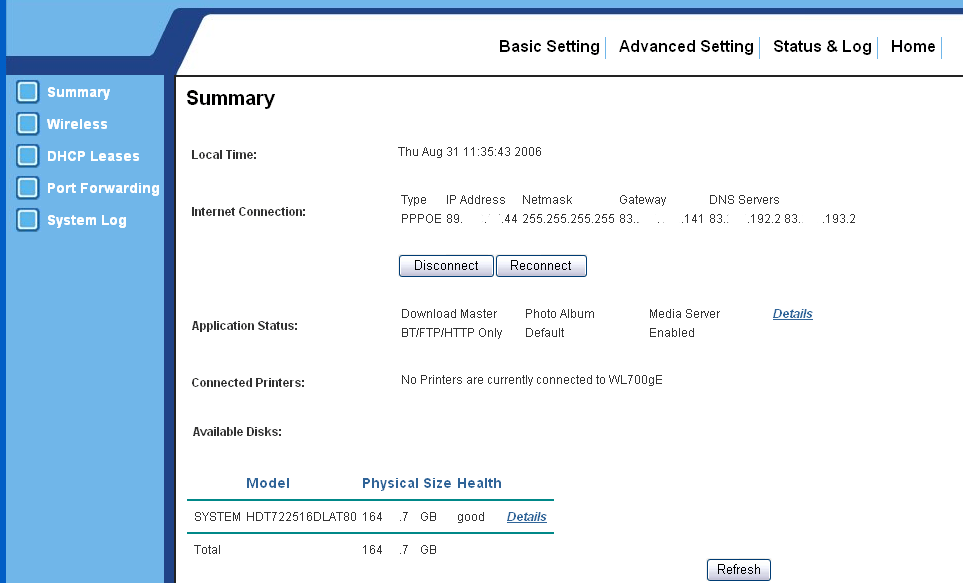The height and width of the screenshot is (583, 963).
Task: Click the icon next to DHCP Leases
Action: point(28,156)
